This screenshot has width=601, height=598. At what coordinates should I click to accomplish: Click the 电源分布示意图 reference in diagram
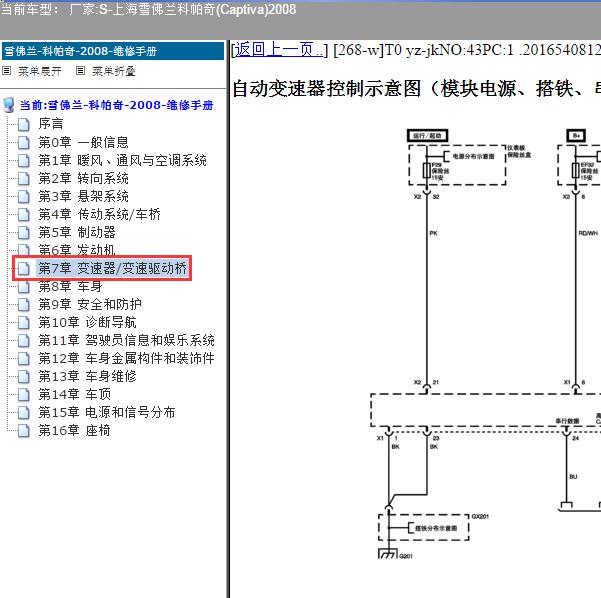pyautogui.click(x=473, y=156)
